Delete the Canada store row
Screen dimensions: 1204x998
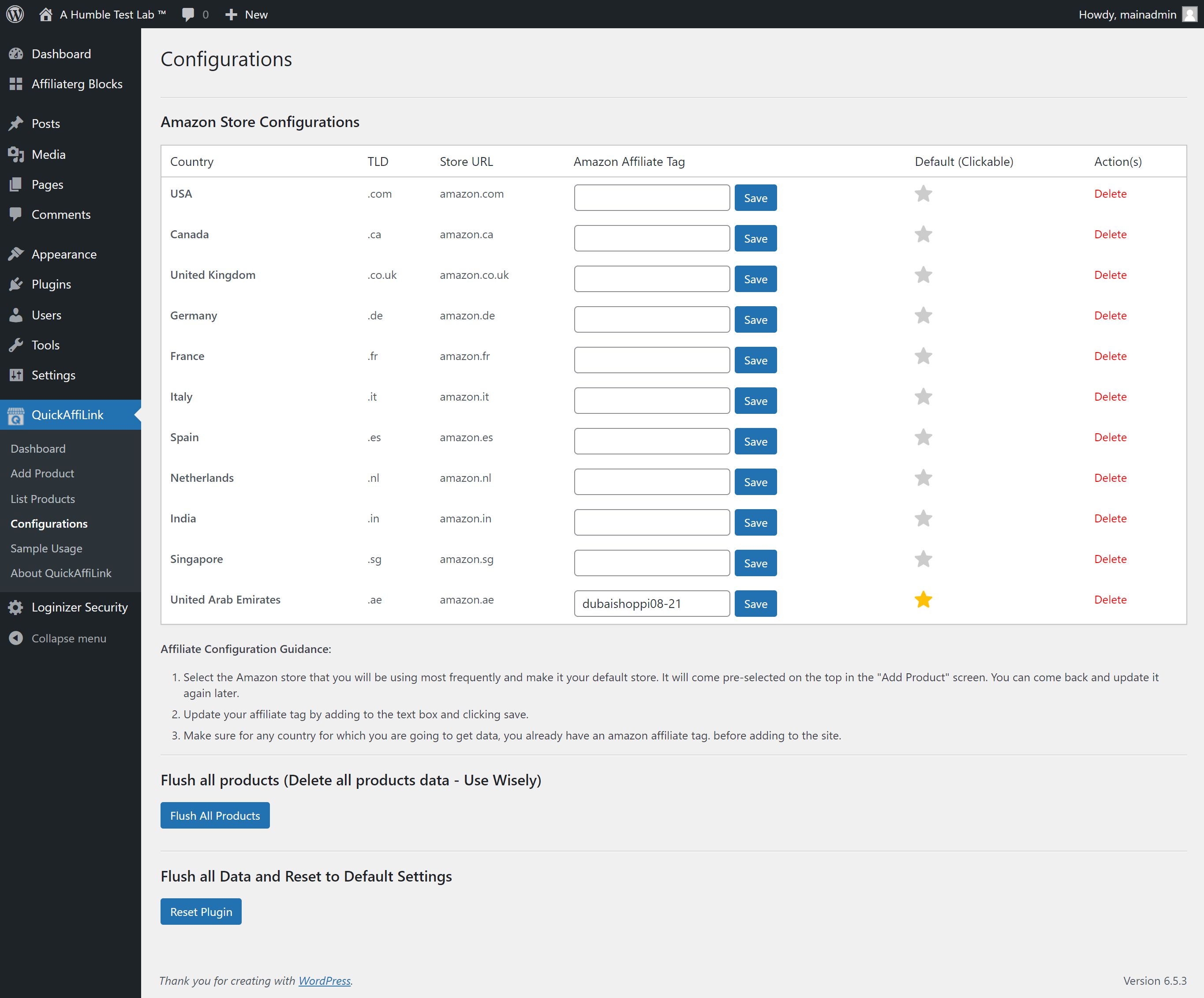point(1111,235)
